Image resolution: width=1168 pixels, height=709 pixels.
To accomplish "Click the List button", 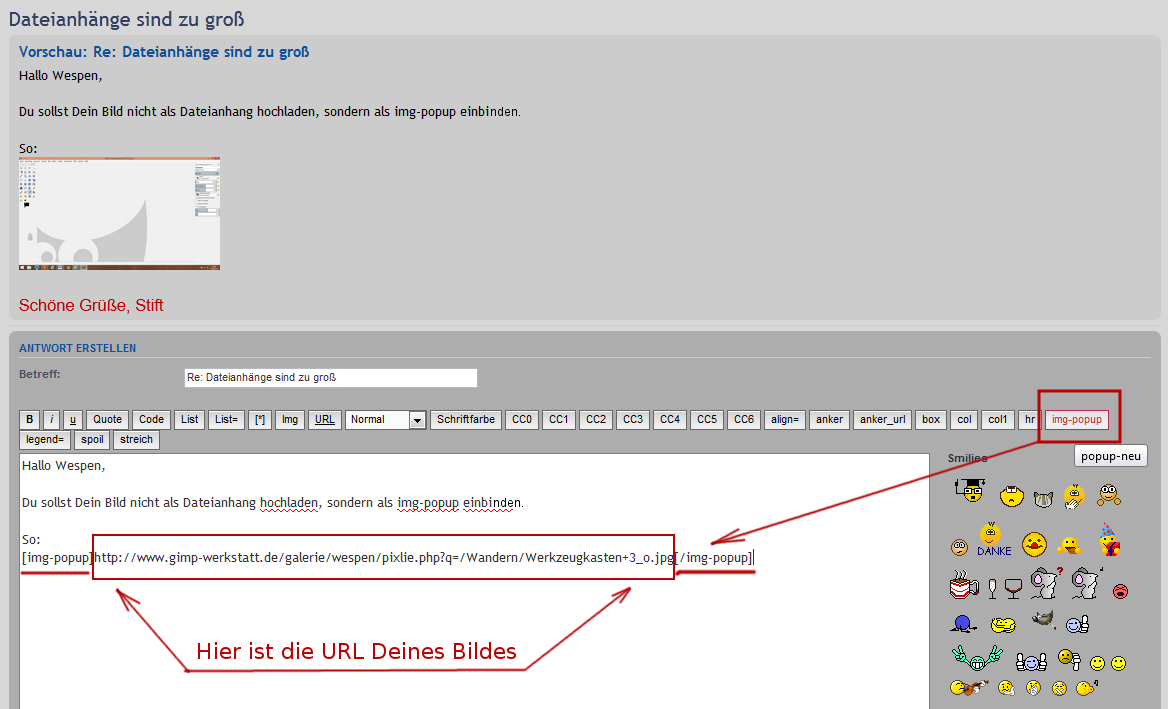I will click(x=189, y=419).
